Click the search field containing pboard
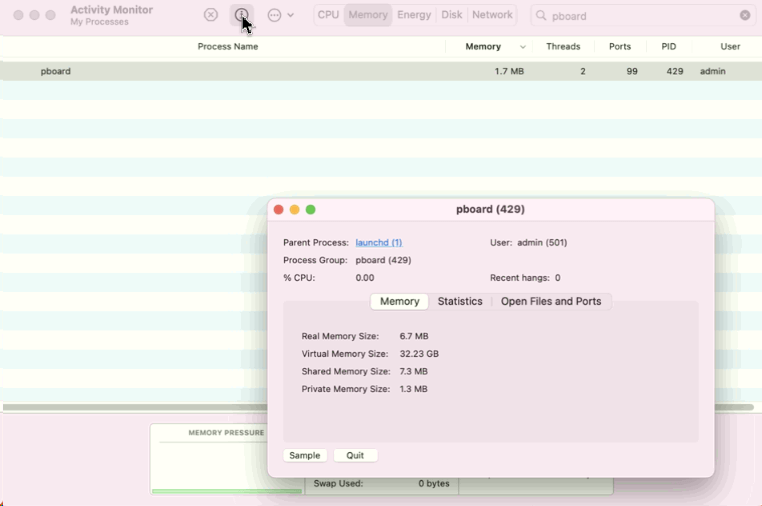The image size is (762, 506). click(642, 16)
